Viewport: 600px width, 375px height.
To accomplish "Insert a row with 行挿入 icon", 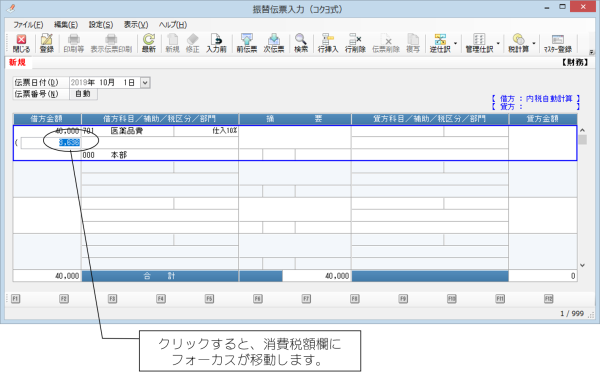I will (328, 43).
